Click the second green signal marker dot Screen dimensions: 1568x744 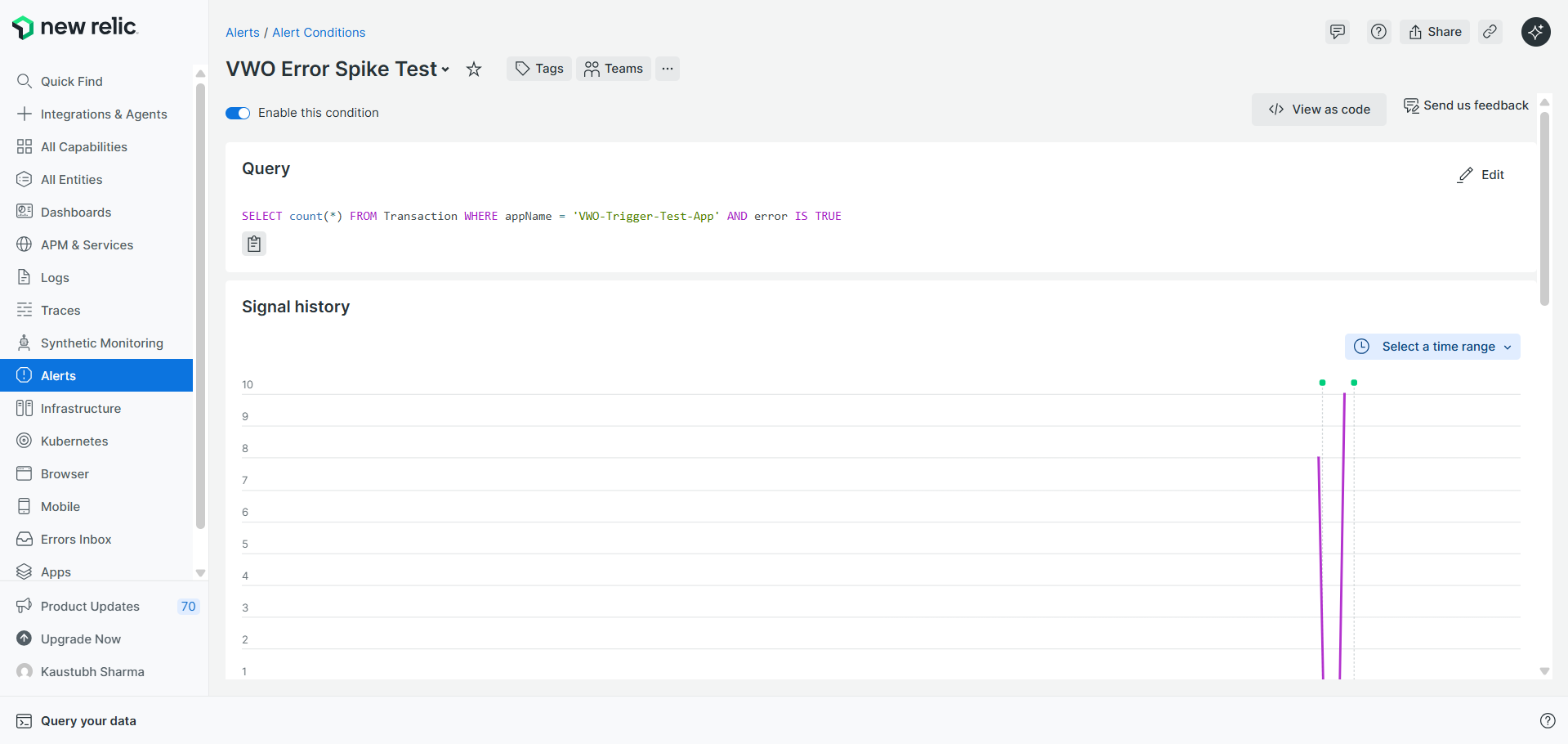1354,383
